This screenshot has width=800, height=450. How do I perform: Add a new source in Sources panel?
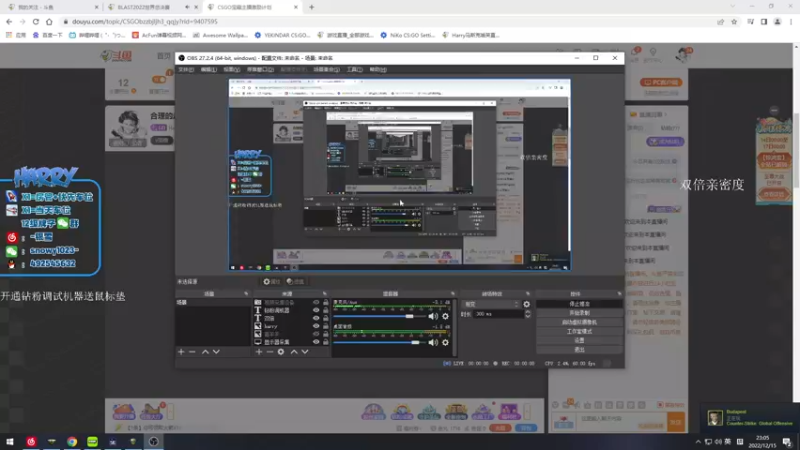259,352
